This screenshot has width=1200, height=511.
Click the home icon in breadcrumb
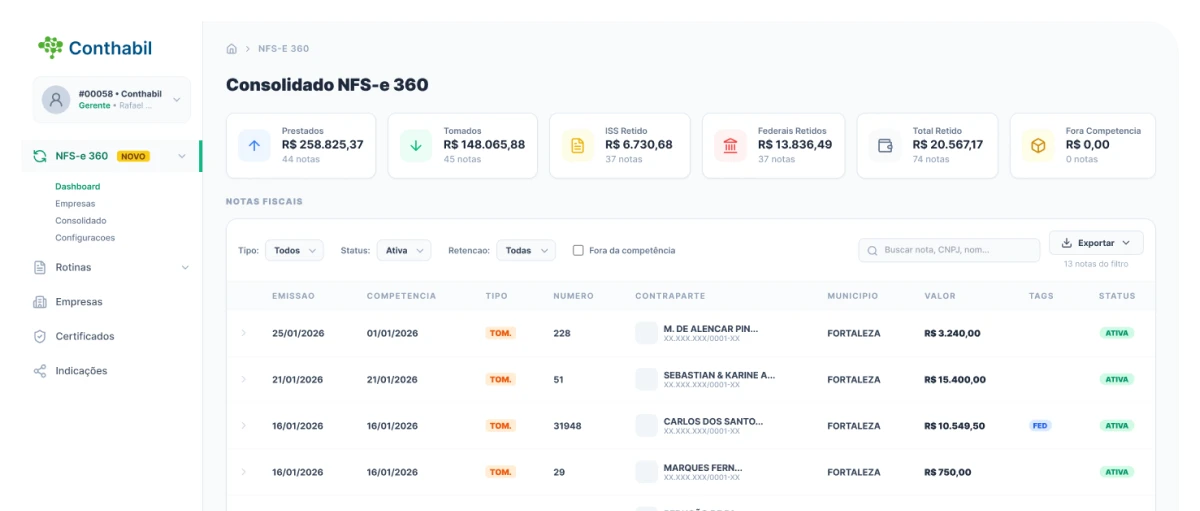(232, 49)
